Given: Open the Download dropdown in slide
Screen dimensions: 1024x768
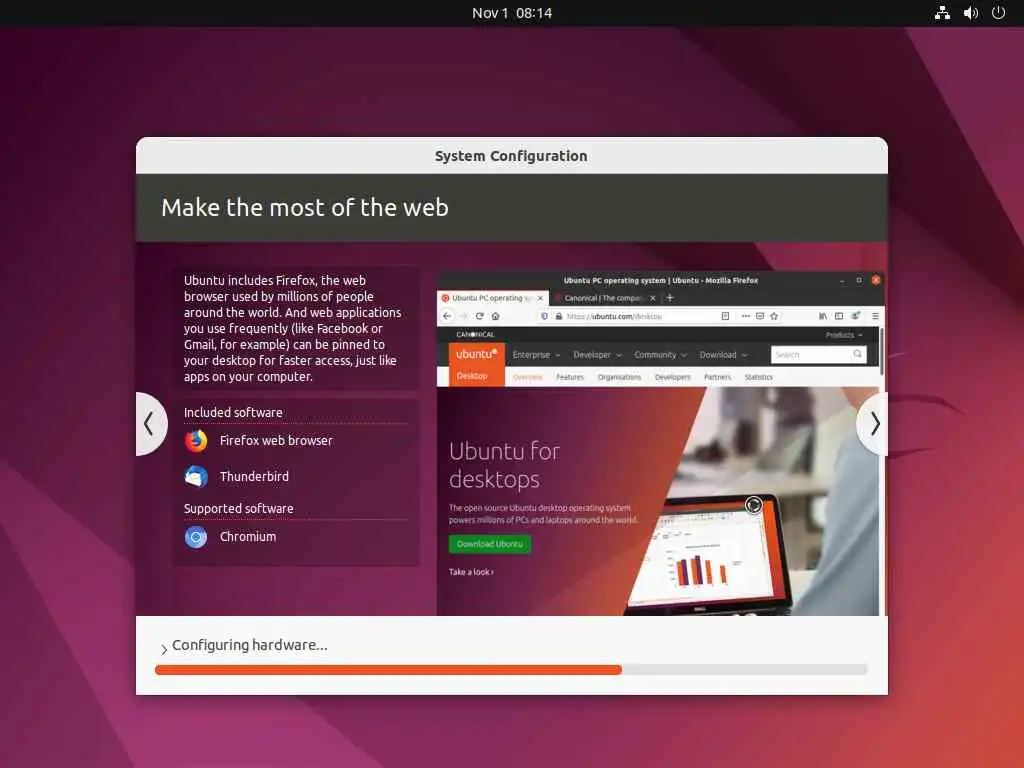Looking at the screenshot, I should [723, 355].
